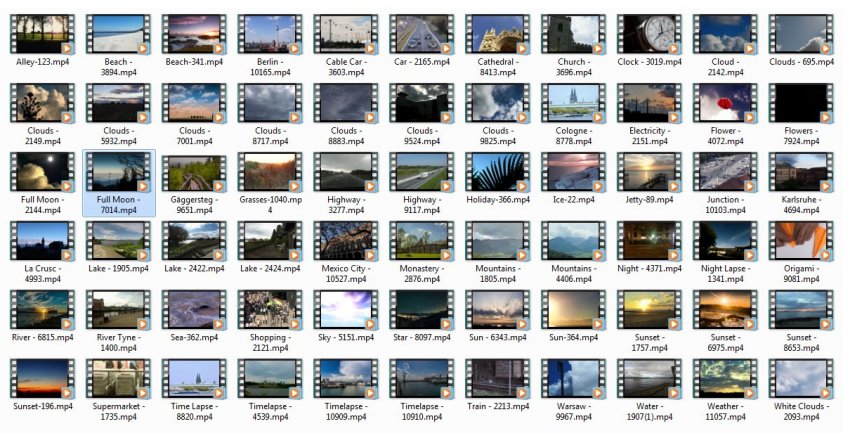
Task: Click Cologne - 8778.mp4 video icon
Action: point(574,104)
